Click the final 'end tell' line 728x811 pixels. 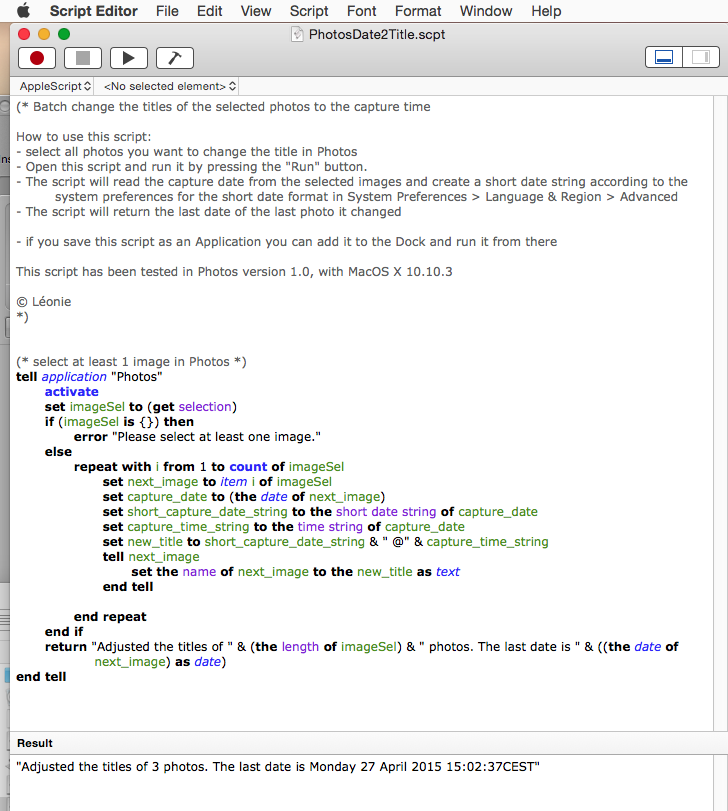pyautogui.click(x=41, y=677)
